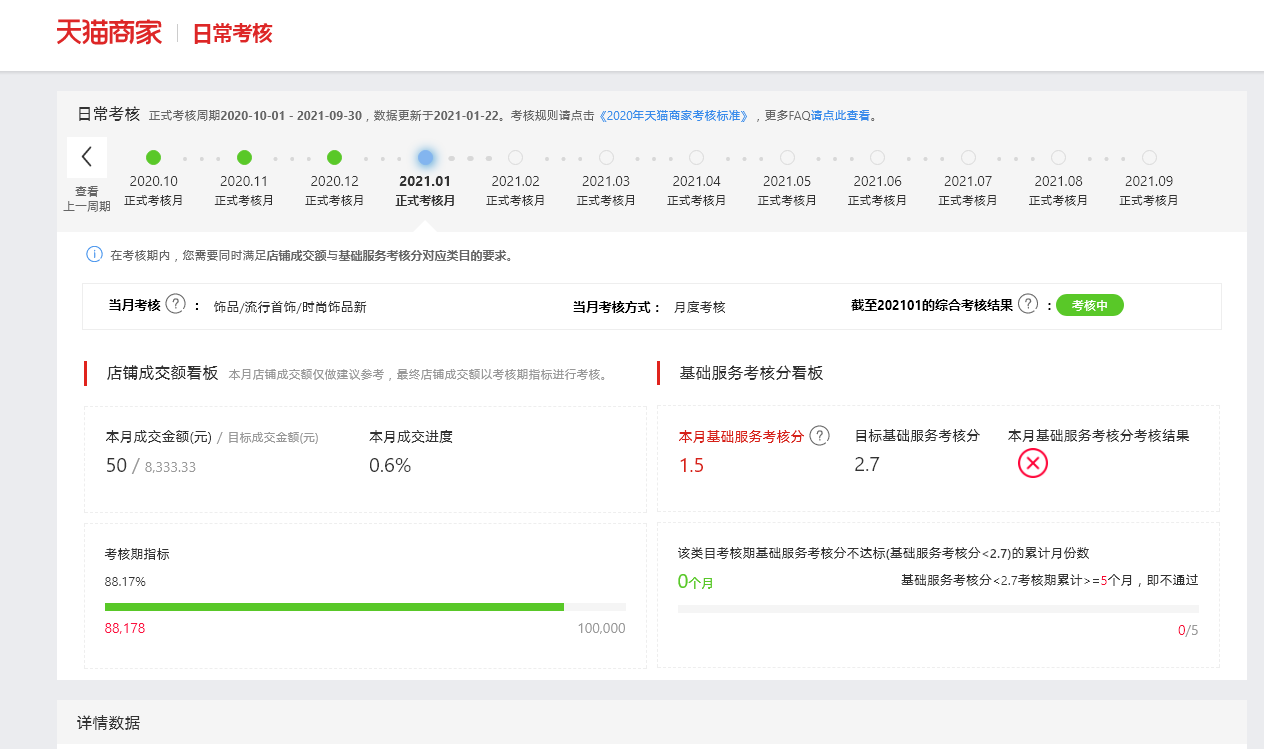Click the 1.5 service score value
Viewport: 1264px width, 749px height.
(691, 465)
